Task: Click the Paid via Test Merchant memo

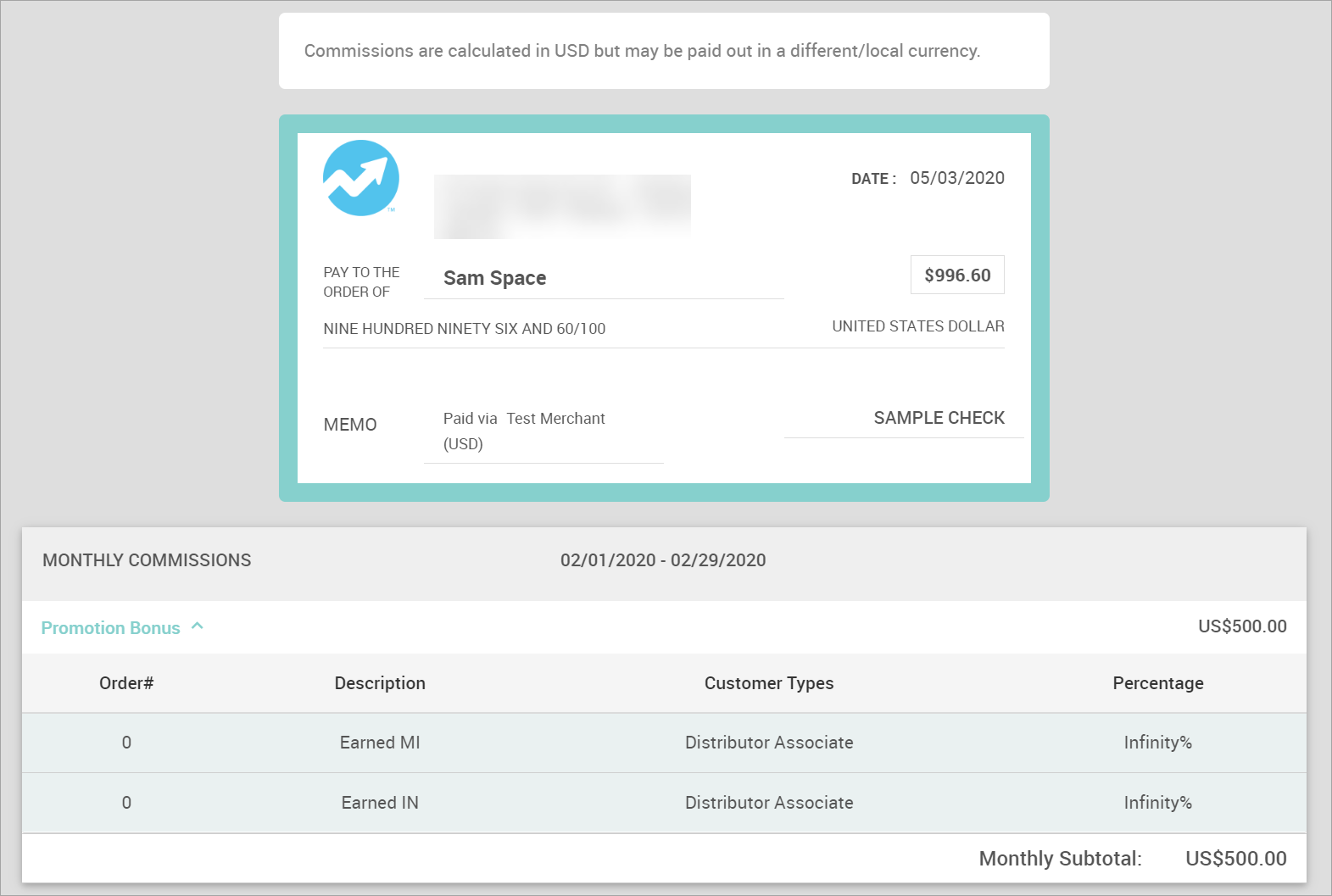Action: 524,419
